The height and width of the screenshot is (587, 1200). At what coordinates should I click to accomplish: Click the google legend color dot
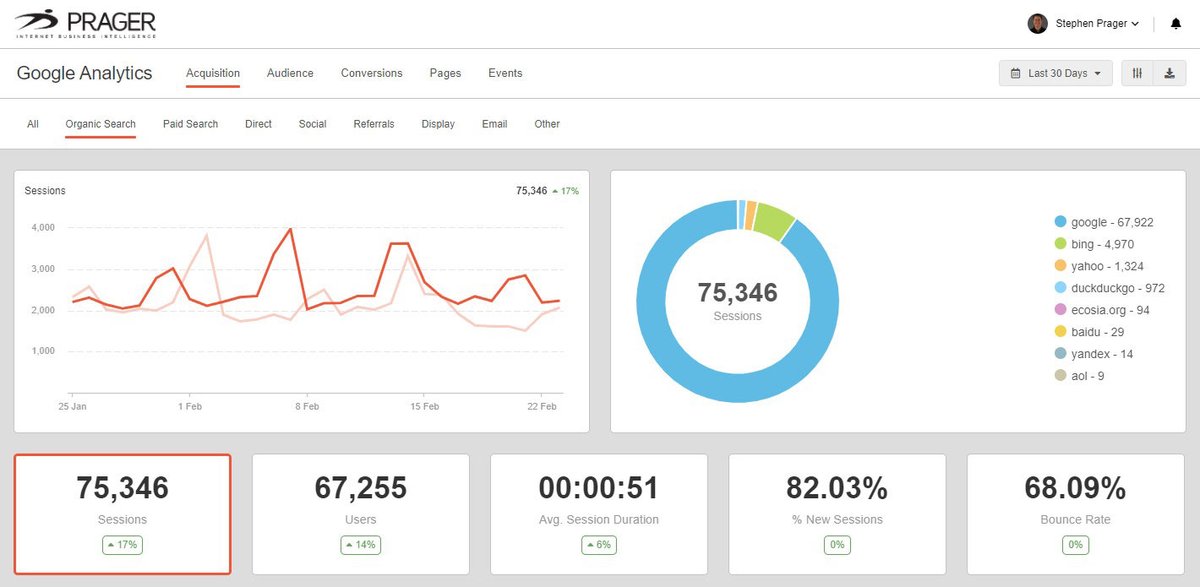[1060, 222]
